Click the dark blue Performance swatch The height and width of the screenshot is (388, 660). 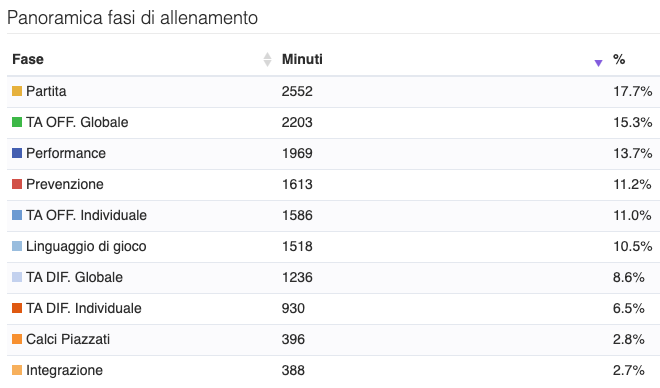tap(17, 153)
